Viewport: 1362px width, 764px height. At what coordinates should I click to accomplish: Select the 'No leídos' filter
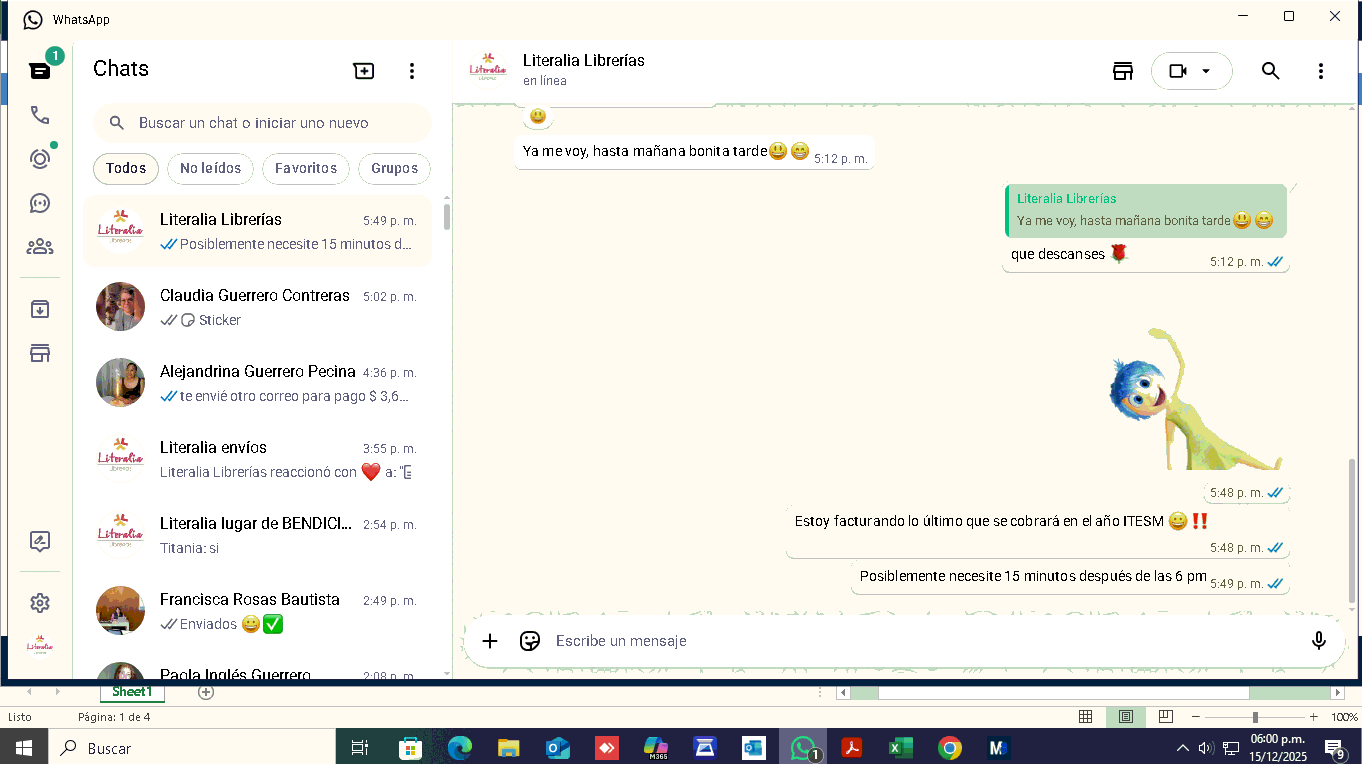click(210, 168)
